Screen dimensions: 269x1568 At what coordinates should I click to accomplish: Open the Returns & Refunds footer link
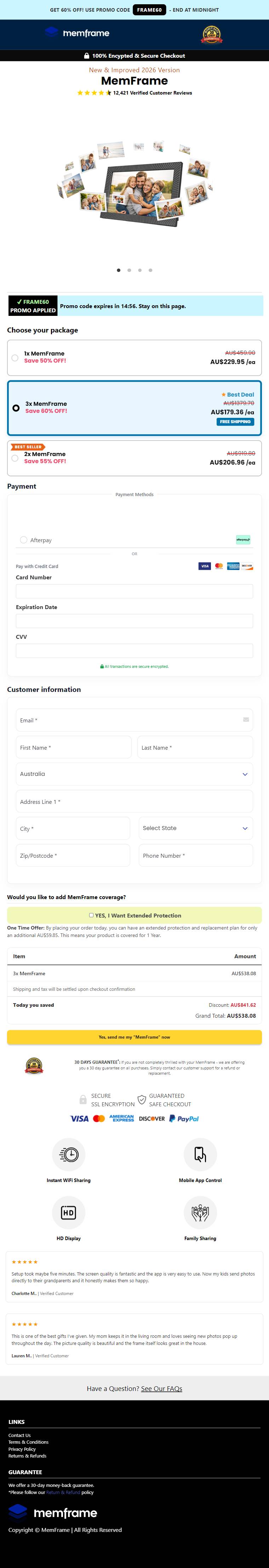tap(27, 1455)
